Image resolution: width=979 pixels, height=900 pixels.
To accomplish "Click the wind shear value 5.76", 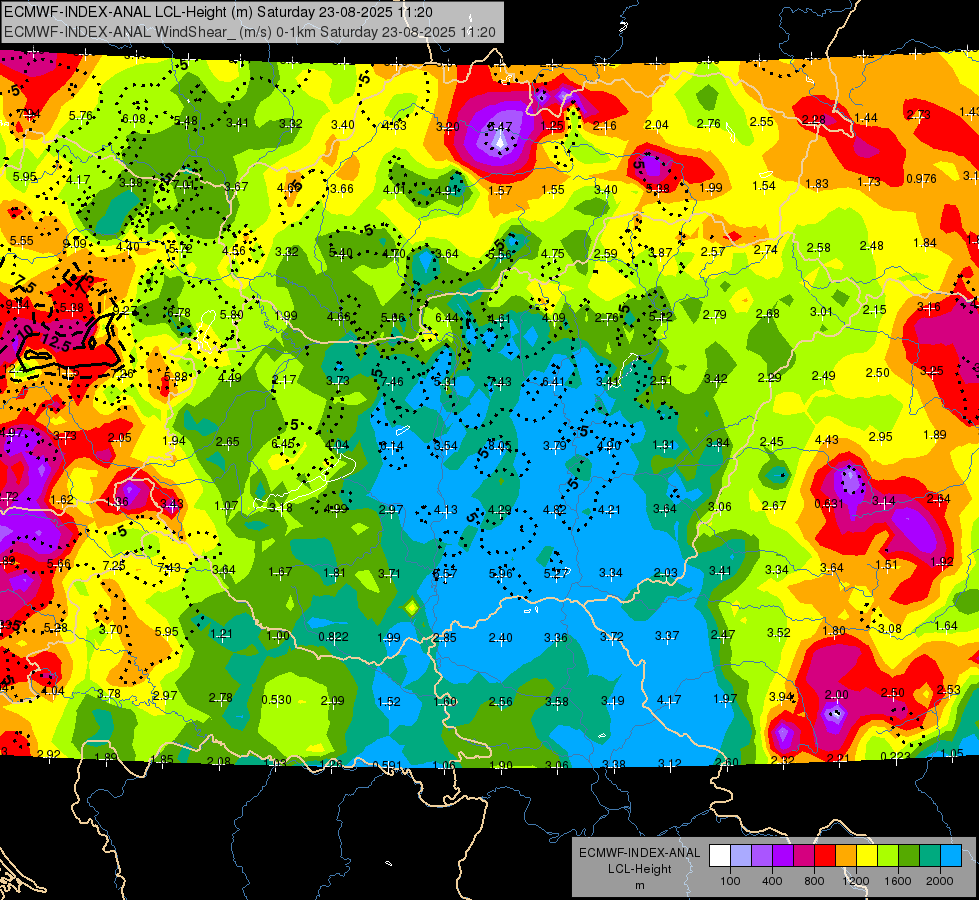I will click(81, 116).
